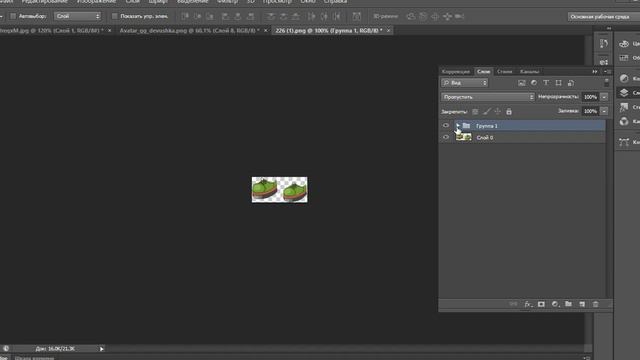The image size is (640, 360).
Task: Select the Слой 0 layer thumbnail
Action: point(463,138)
